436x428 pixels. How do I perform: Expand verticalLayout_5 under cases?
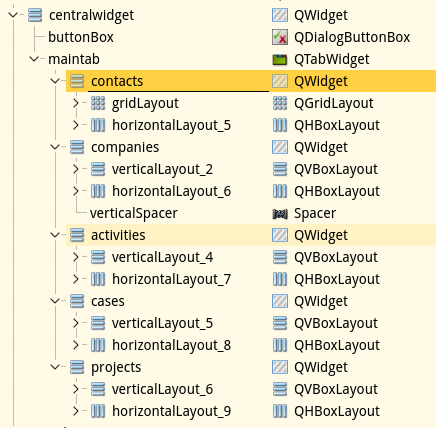pyautogui.click(x=76, y=323)
